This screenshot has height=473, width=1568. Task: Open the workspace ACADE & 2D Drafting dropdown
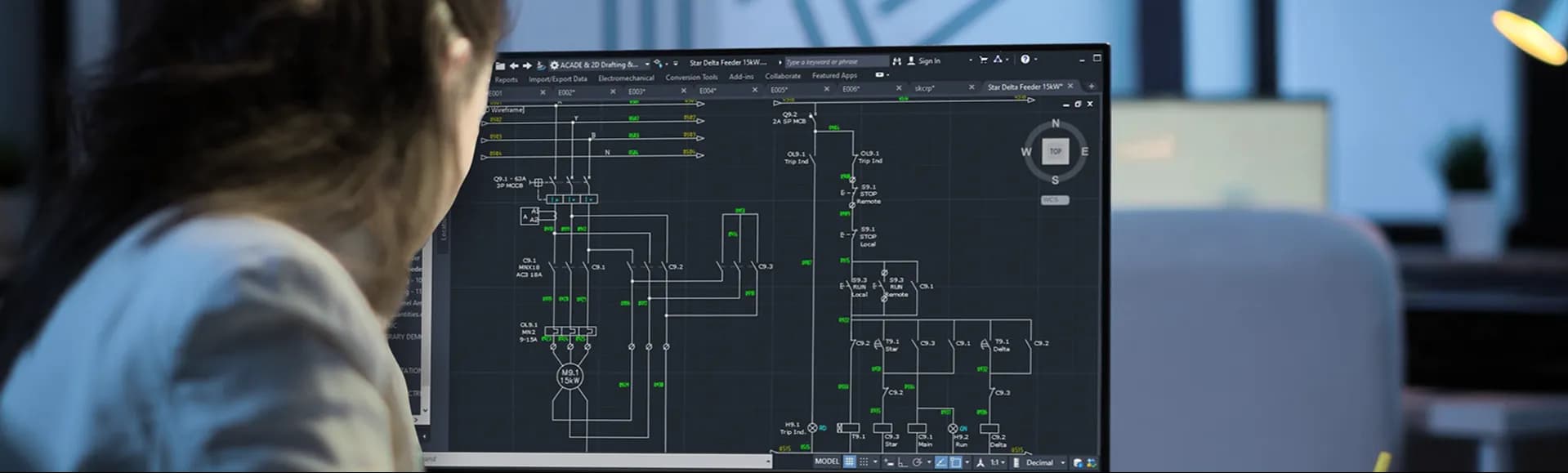(646, 64)
